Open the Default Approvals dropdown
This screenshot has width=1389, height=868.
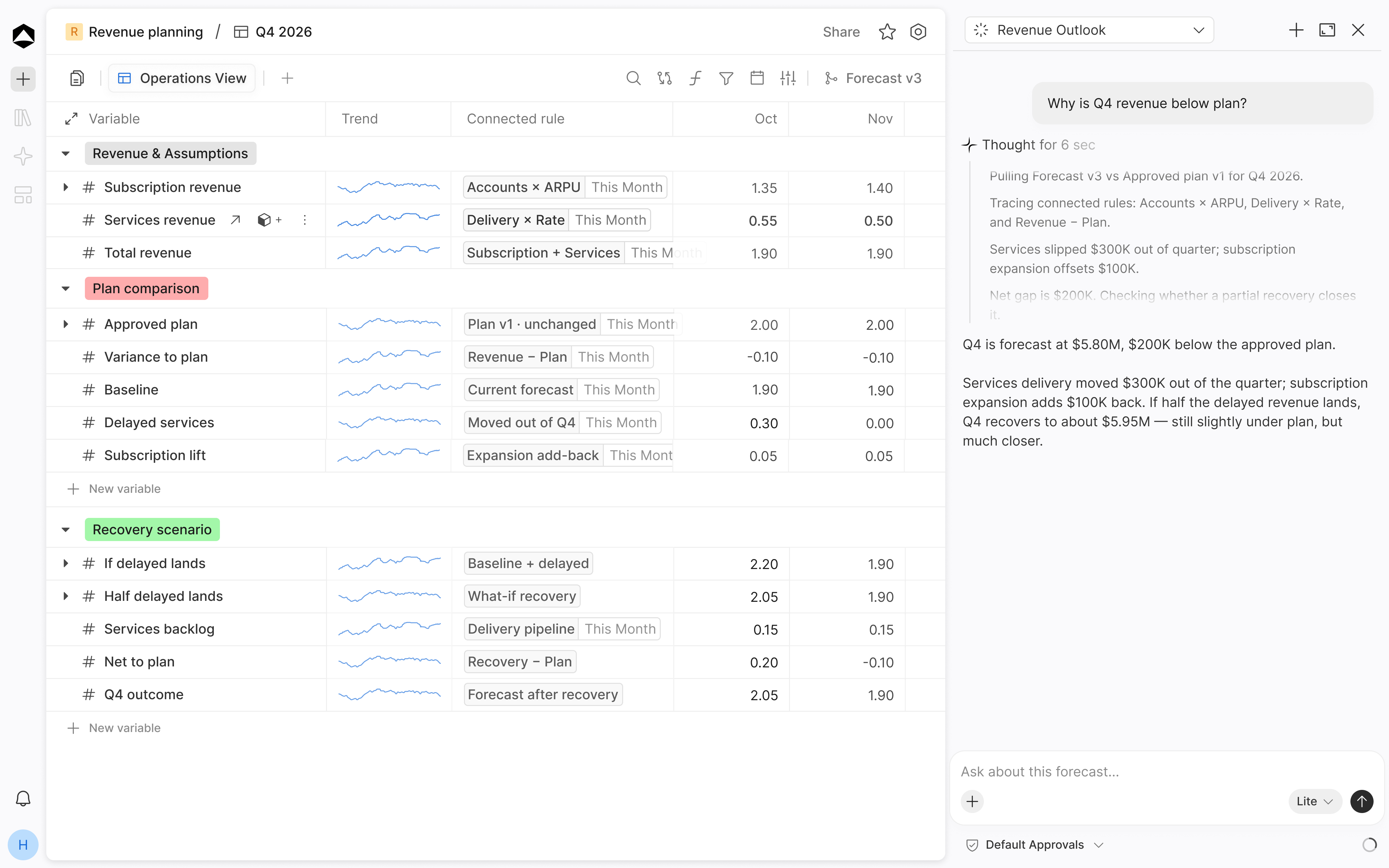pos(1035,845)
